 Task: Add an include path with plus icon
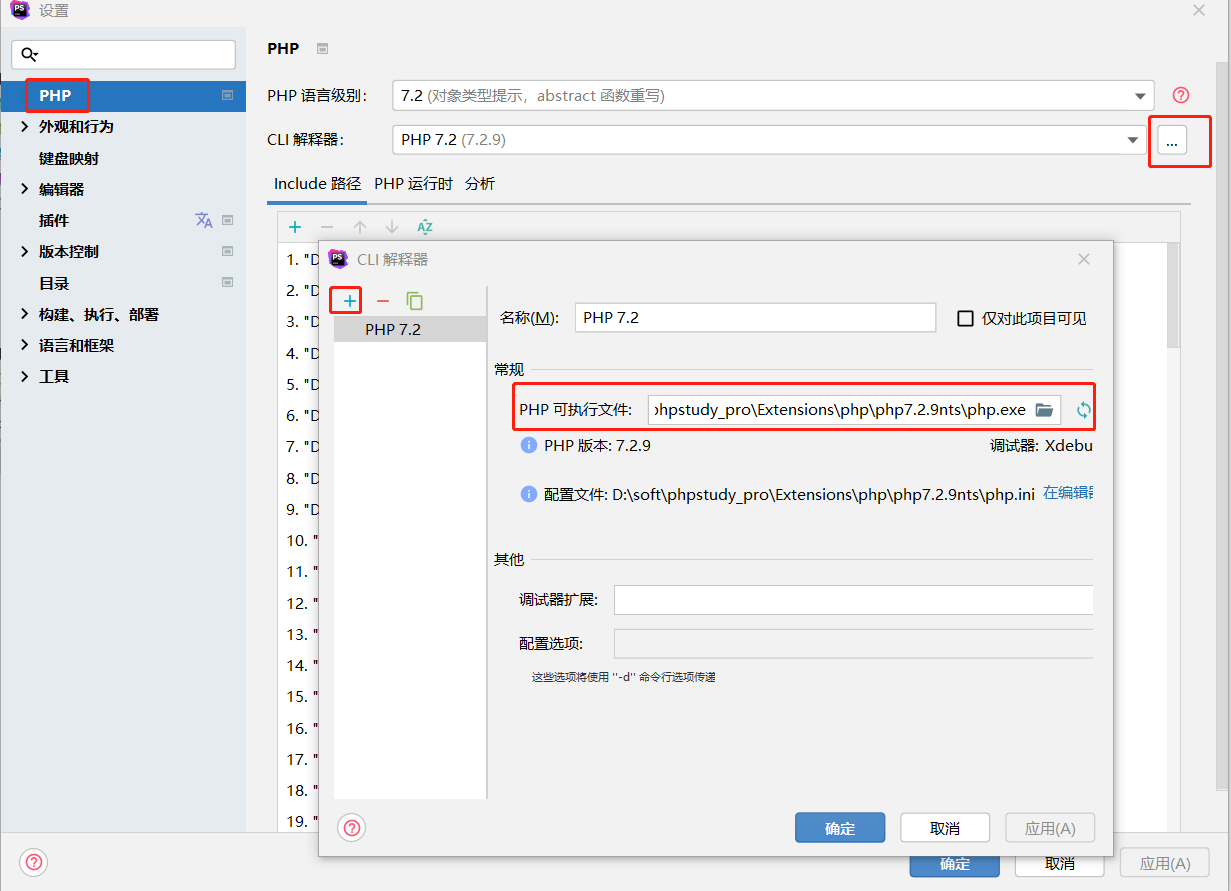(x=295, y=227)
